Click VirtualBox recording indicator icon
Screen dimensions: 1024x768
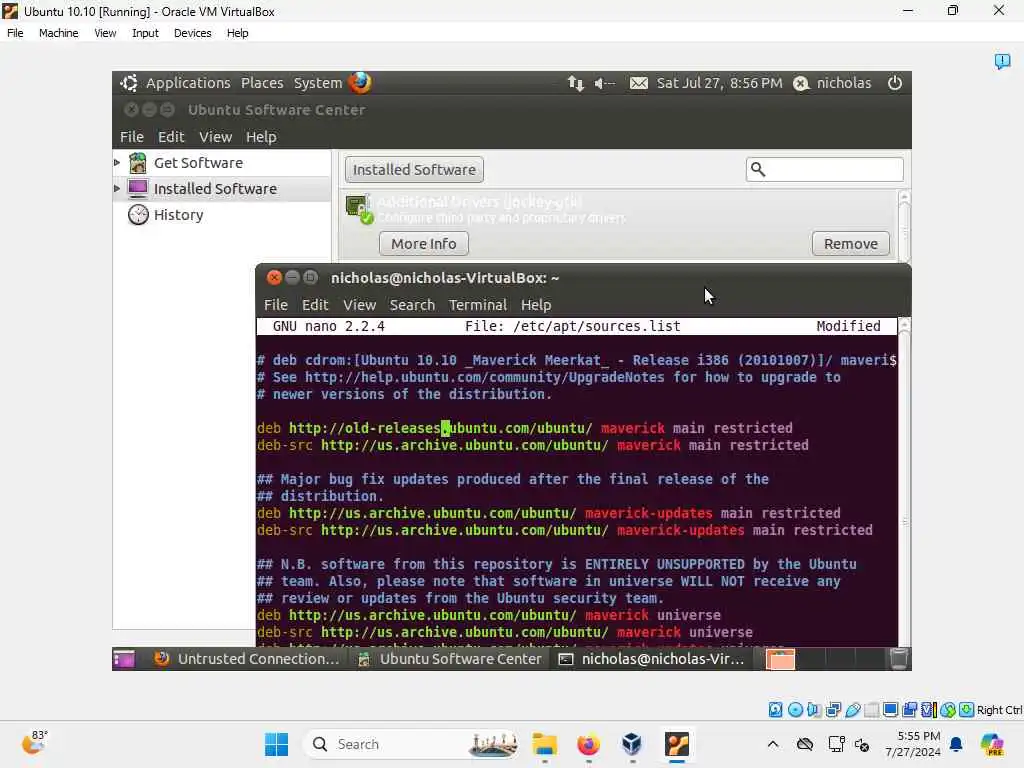click(x=909, y=710)
